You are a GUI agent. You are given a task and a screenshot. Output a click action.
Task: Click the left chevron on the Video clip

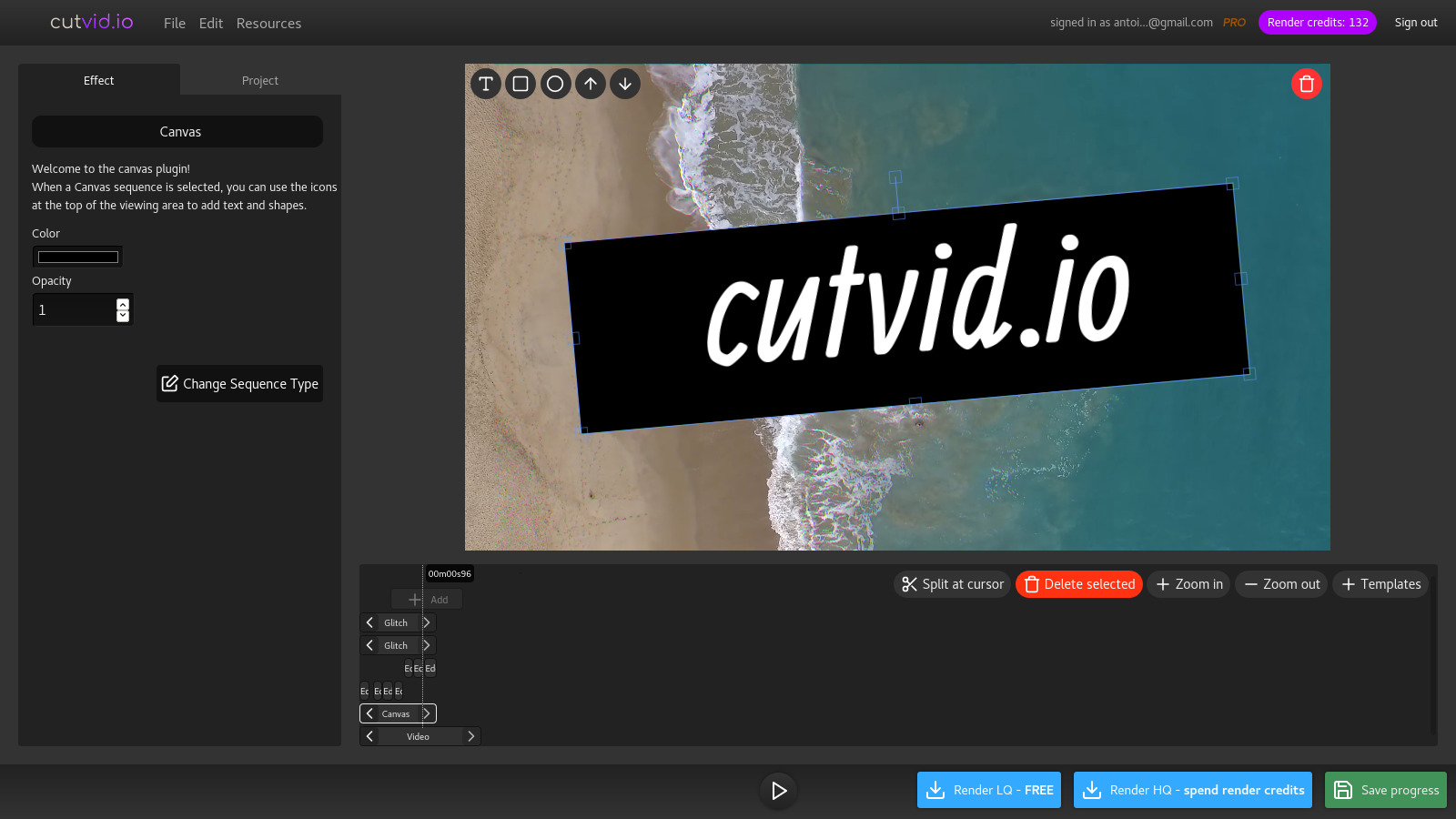[369, 736]
